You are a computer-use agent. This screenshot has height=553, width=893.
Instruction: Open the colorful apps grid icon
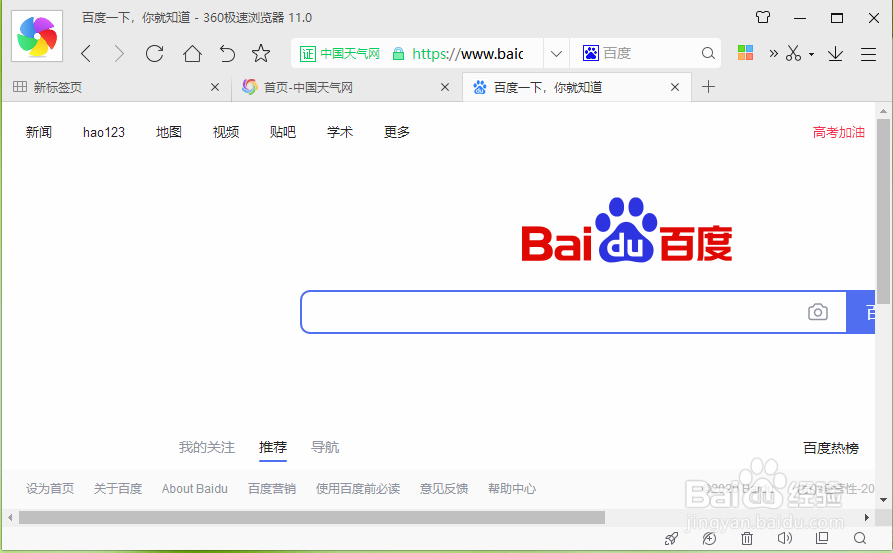pos(745,52)
